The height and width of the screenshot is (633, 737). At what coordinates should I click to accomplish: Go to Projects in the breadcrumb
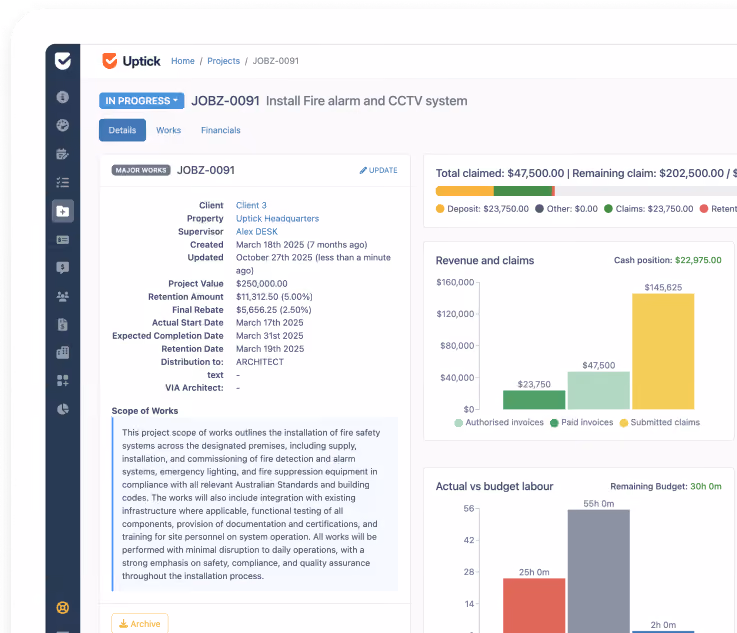point(223,61)
